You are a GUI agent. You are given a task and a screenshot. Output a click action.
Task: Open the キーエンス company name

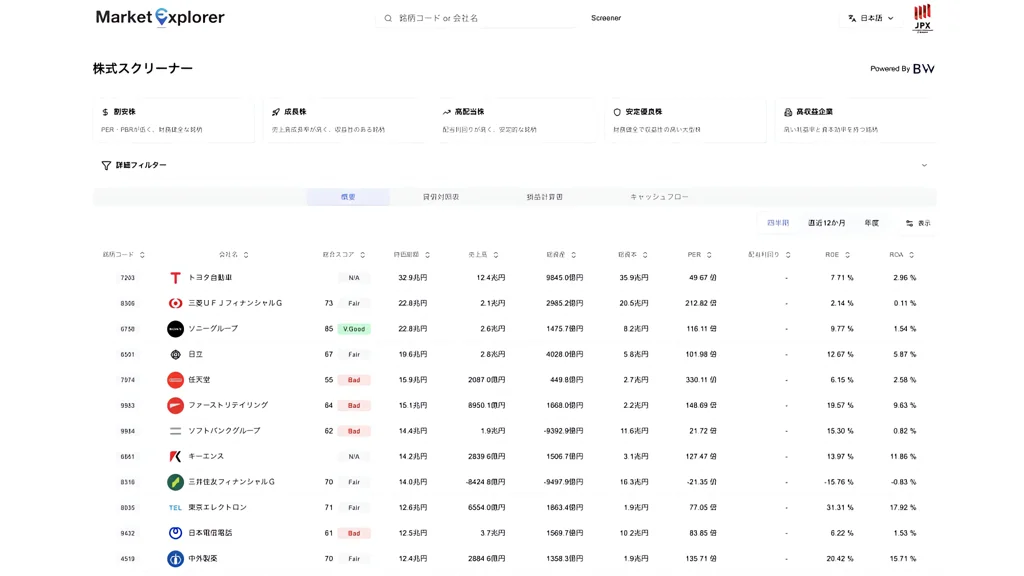click(206, 456)
